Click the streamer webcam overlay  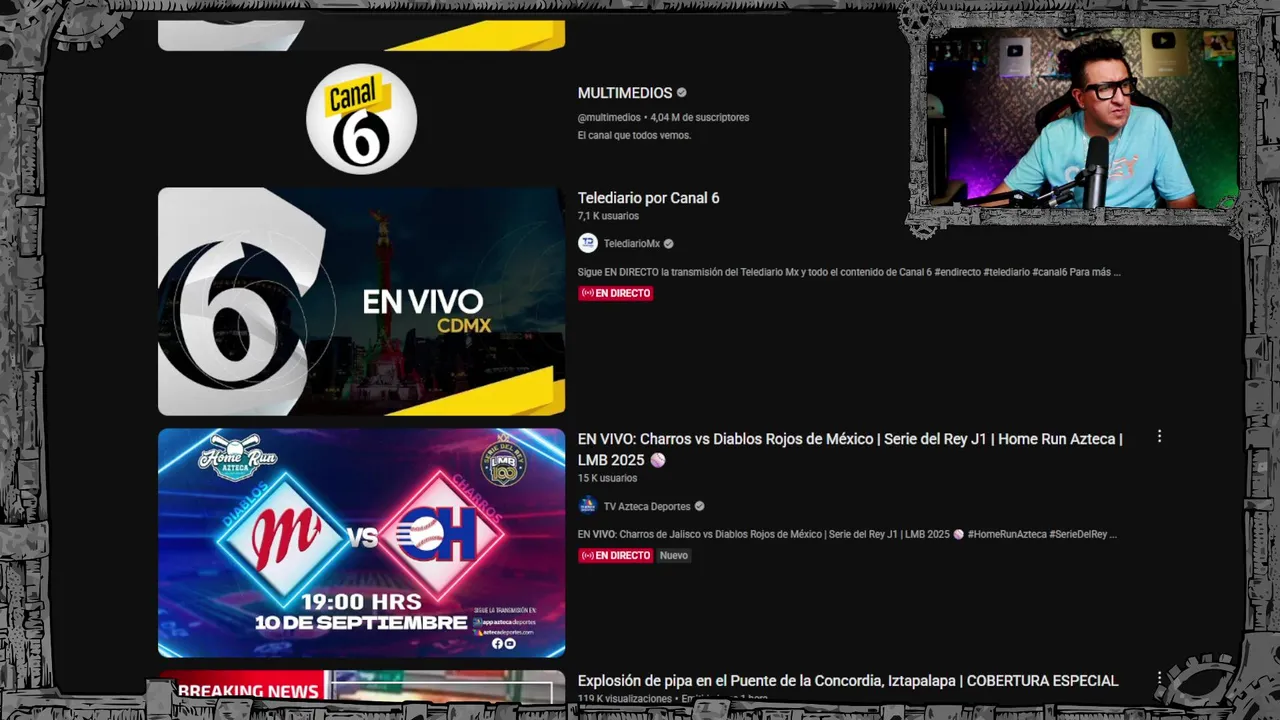click(1083, 118)
